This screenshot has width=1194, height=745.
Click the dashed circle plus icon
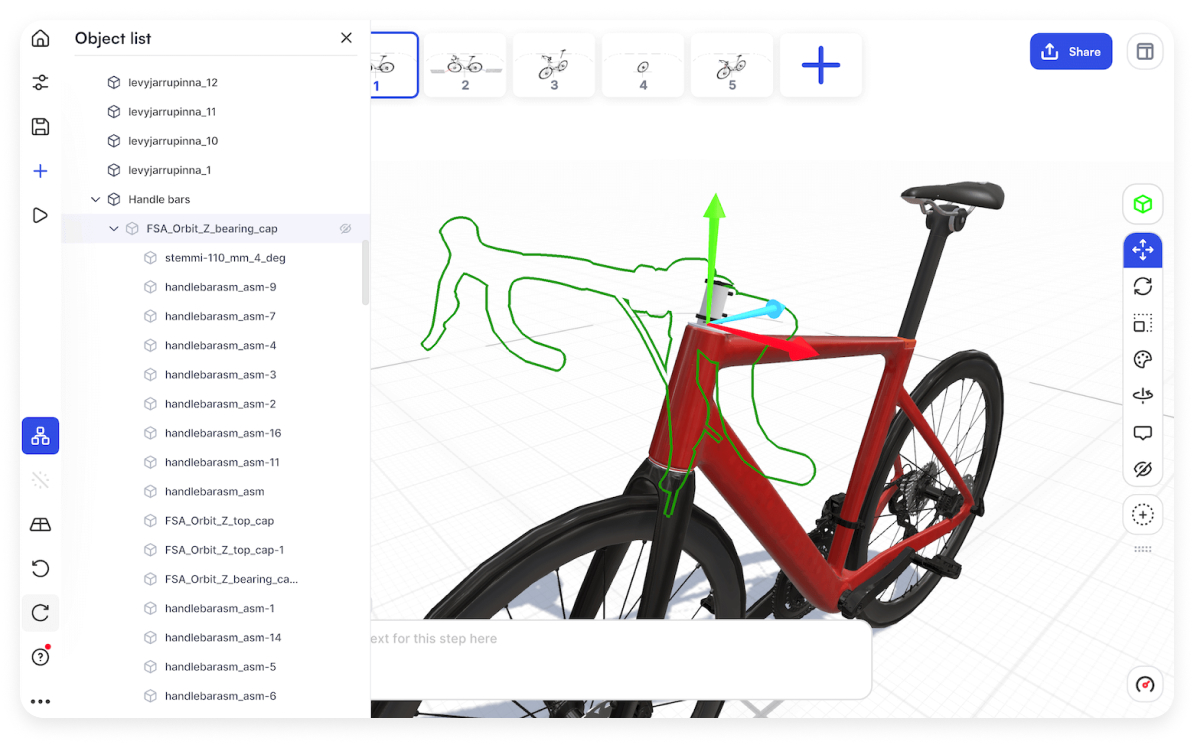click(x=1142, y=515)
